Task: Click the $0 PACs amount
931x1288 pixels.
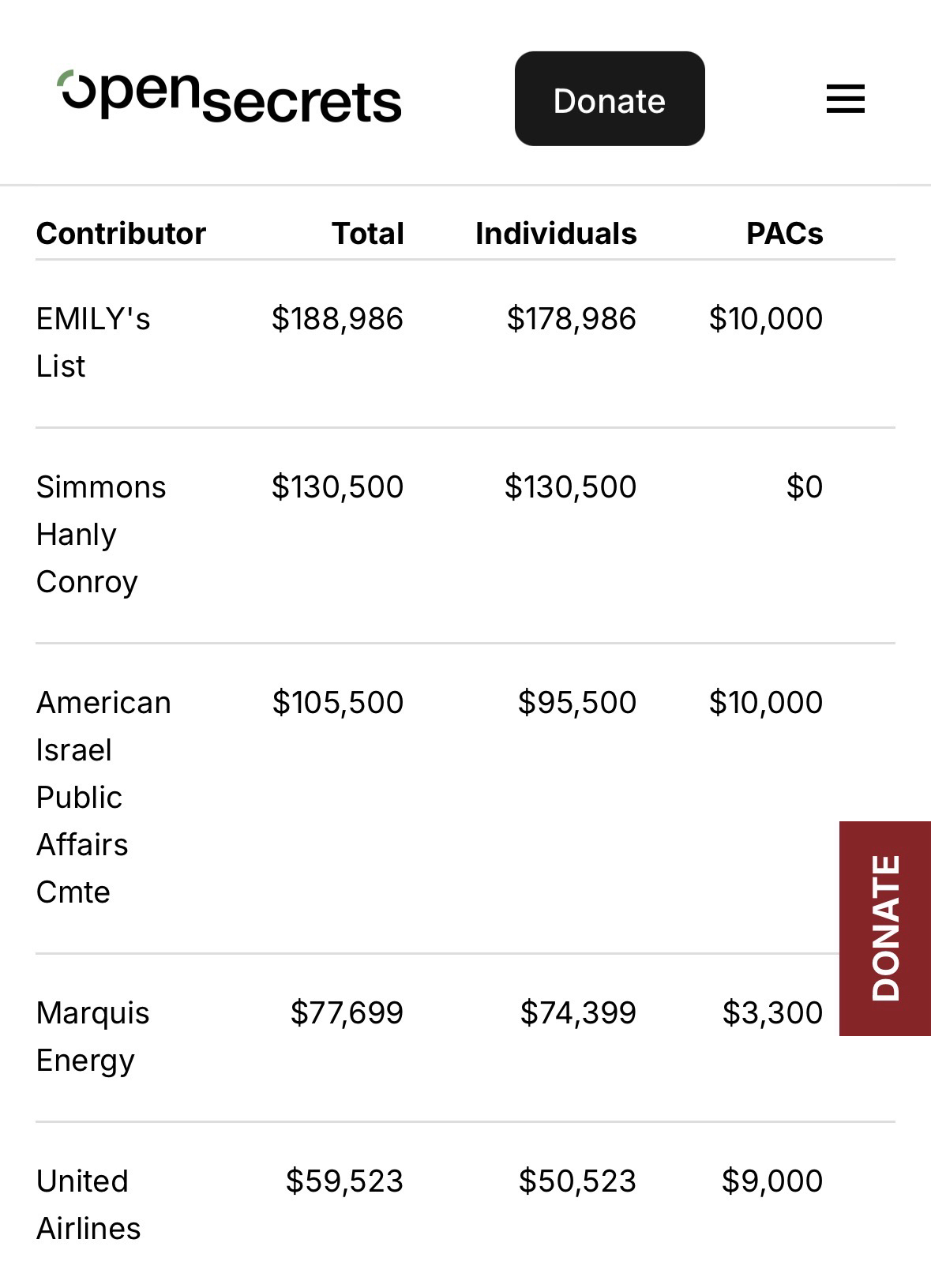Action: click(804, 487)
